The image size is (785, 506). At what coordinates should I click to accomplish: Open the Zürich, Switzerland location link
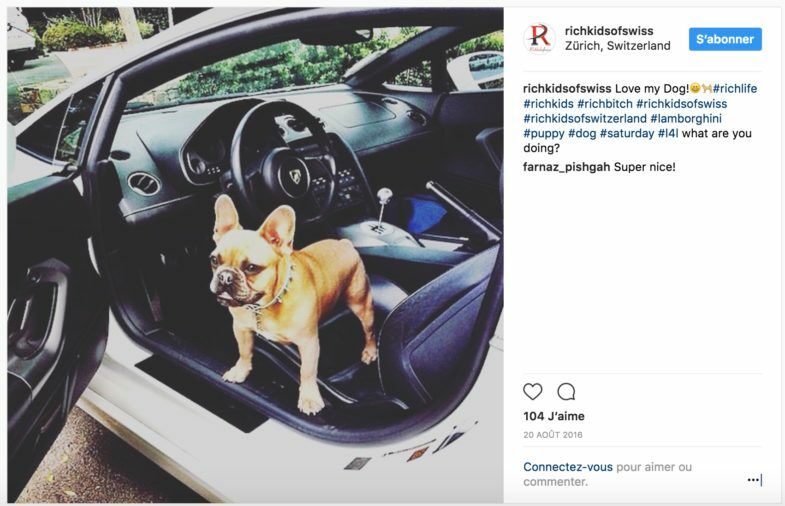[617, 46]
